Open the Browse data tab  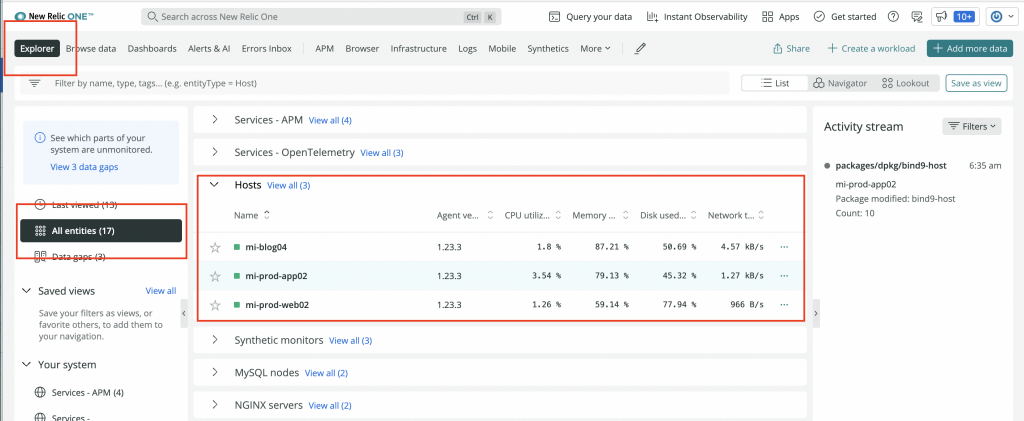91,48
